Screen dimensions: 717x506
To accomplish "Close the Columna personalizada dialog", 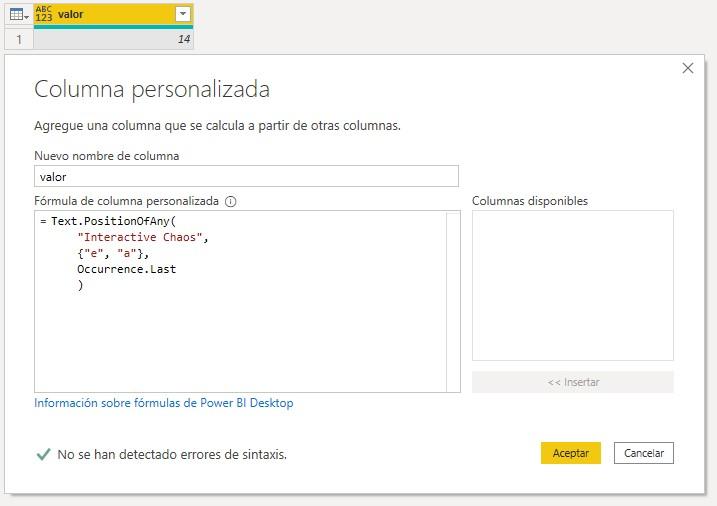I will coord(687,68).
